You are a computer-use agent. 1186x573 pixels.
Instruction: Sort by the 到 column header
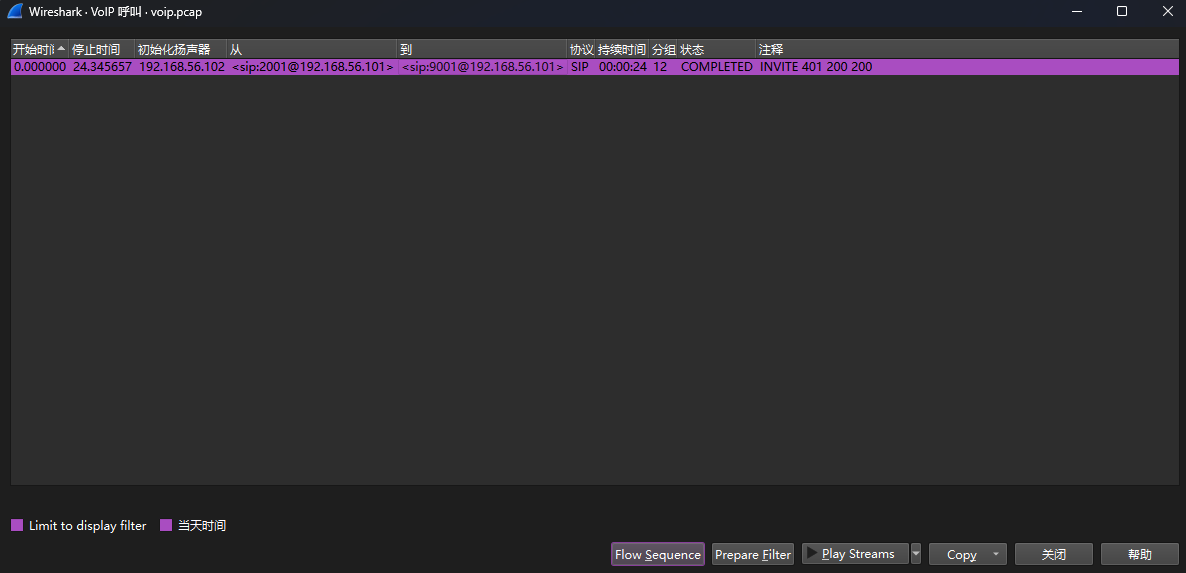(x=483, y=49)
